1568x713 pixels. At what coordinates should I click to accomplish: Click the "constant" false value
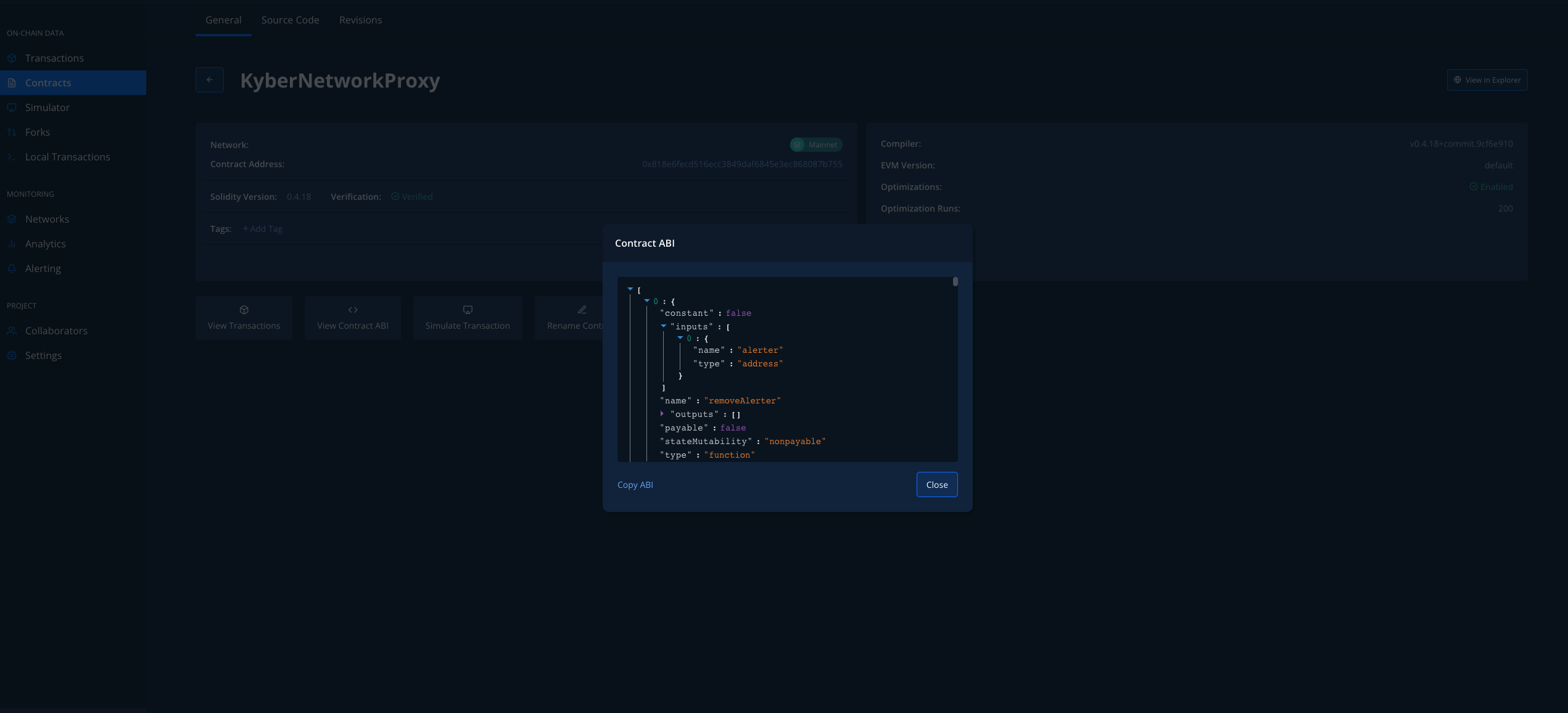[x=738, y=313]
